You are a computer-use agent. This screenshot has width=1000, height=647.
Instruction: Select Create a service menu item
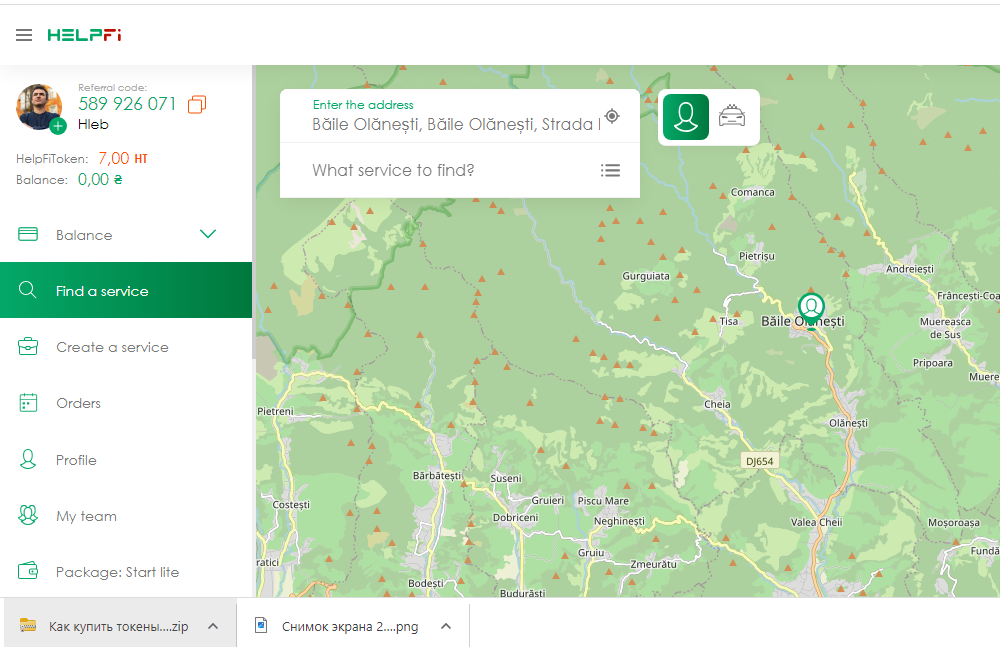pyautogui.click(x=112, y=347)
